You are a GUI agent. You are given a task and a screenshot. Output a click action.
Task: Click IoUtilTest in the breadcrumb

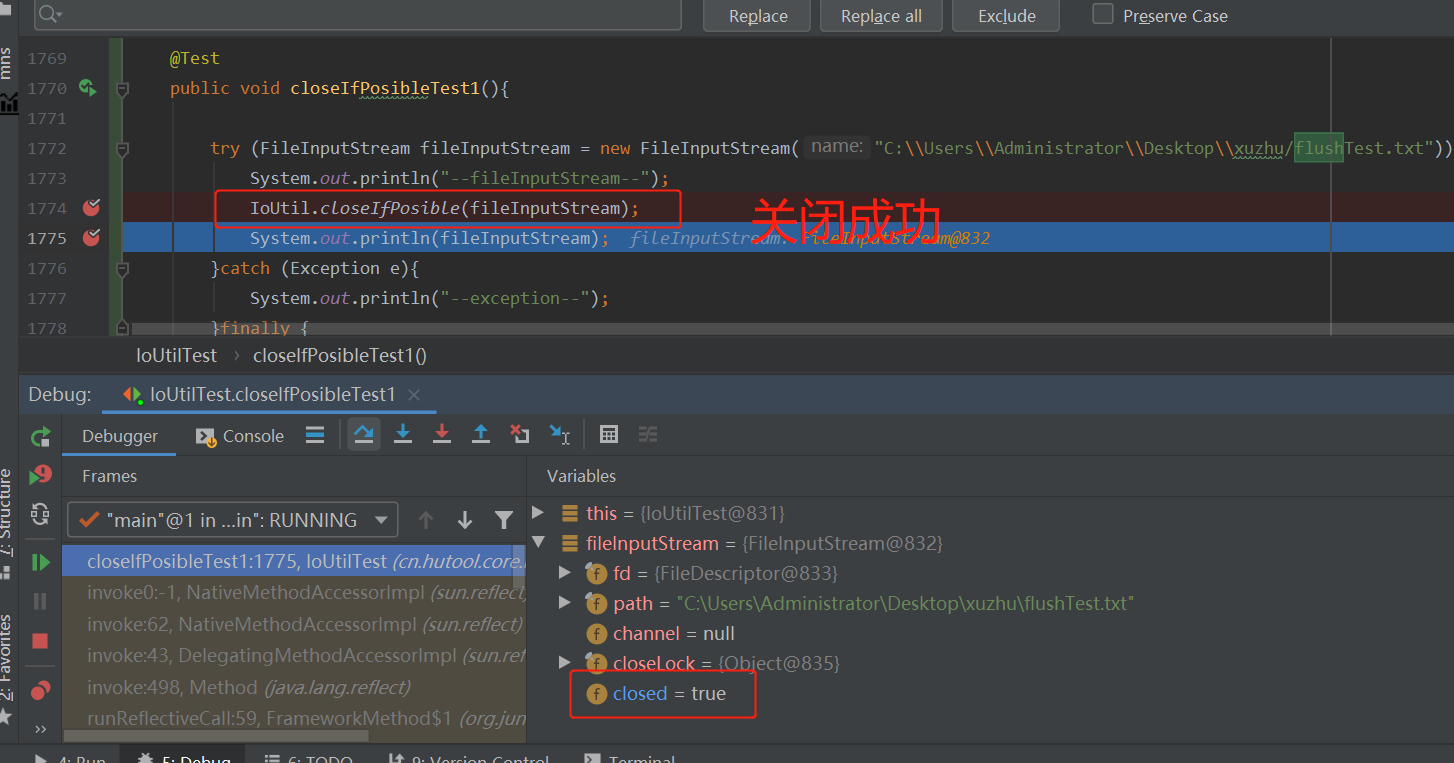click(x=177, y=355)
